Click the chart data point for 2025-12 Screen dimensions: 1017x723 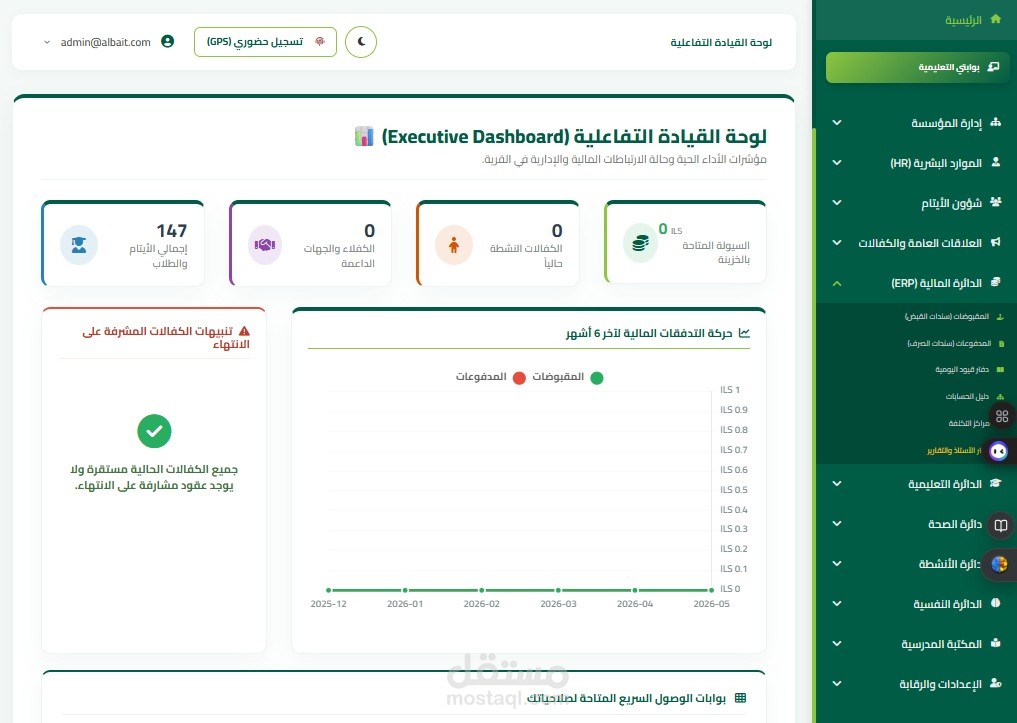tap(329, 590)
